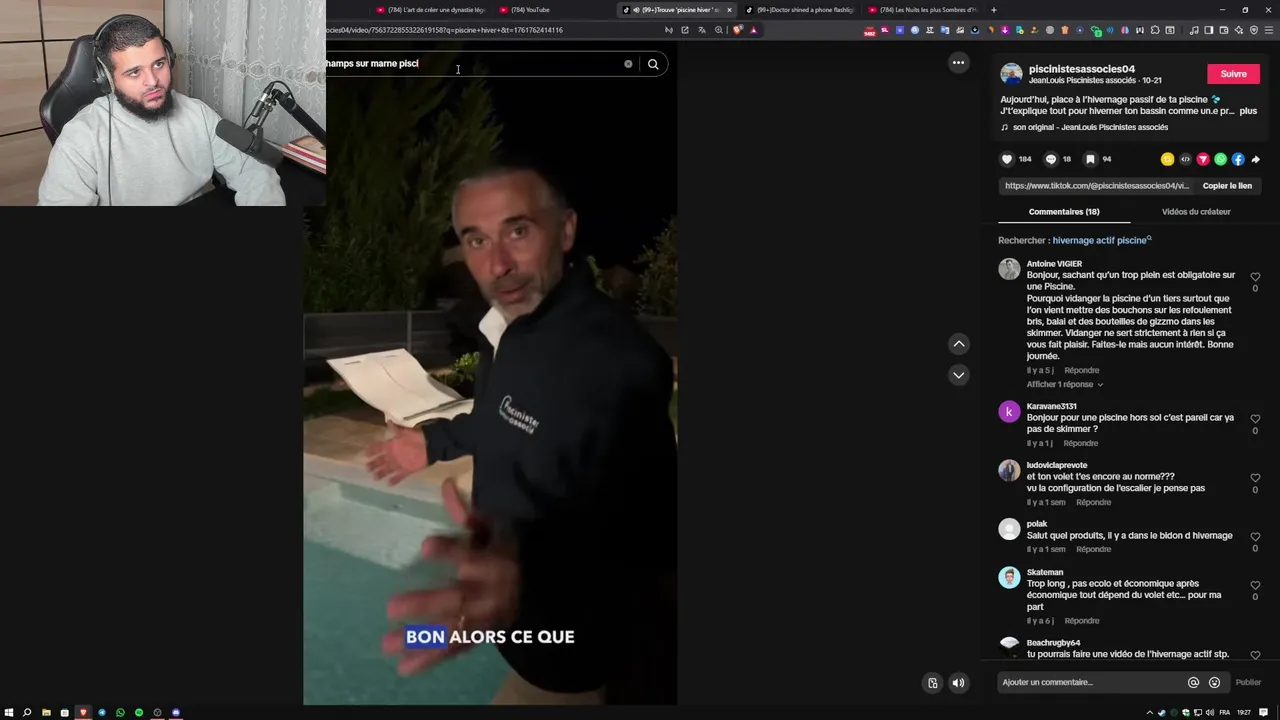1280x720 pixels.
Task: Click the translate page icon
Action: (x=701, y=30)
